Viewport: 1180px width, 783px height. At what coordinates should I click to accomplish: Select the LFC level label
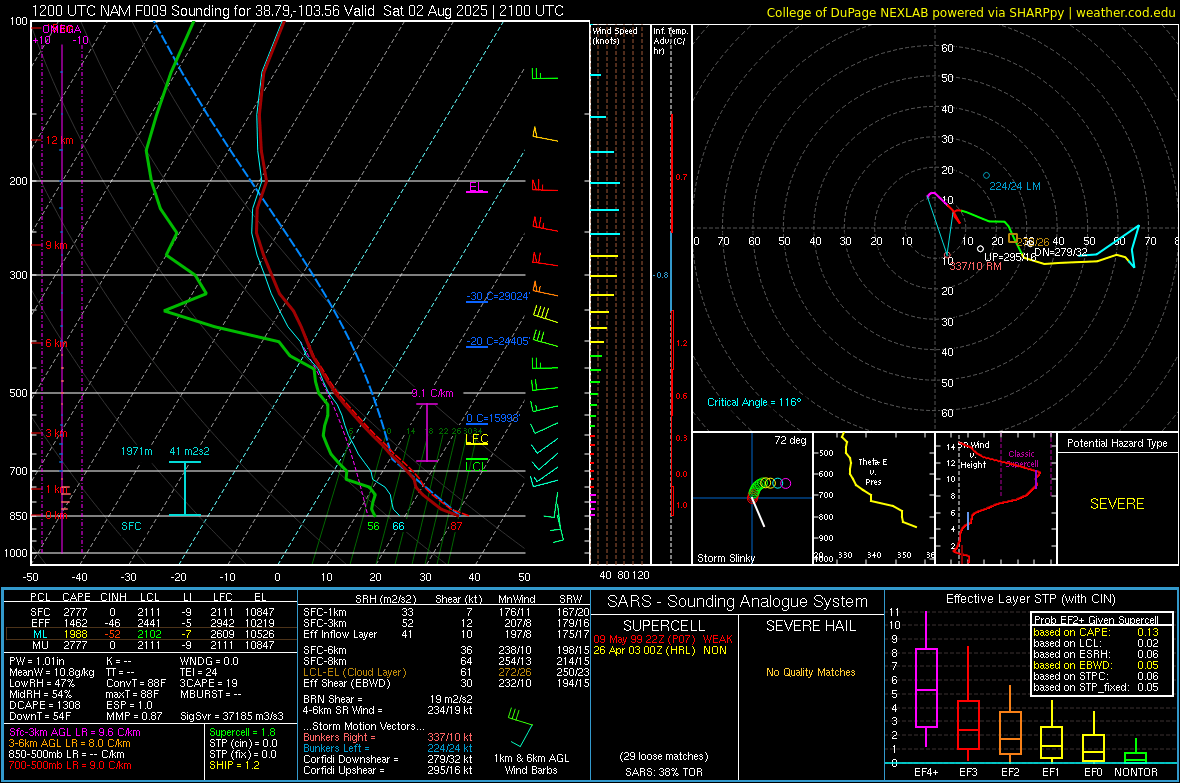coord(476,438)
